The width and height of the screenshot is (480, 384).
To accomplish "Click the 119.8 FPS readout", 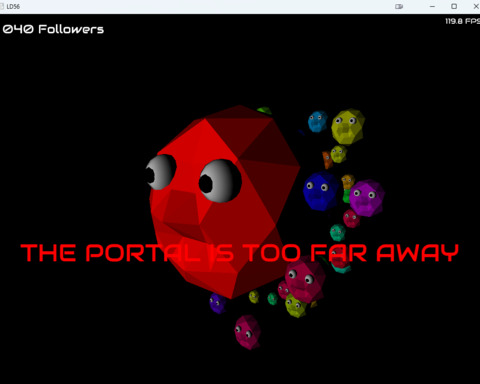I will [462, 21].
